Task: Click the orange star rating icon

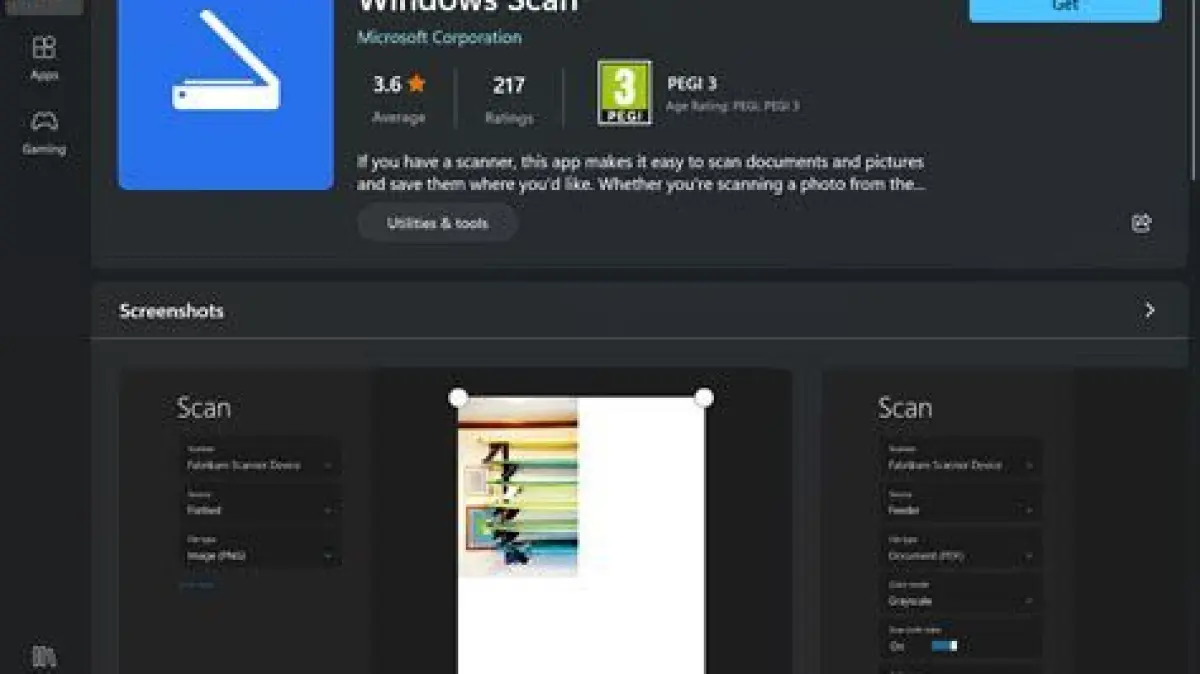Action: tap(417, 84)
